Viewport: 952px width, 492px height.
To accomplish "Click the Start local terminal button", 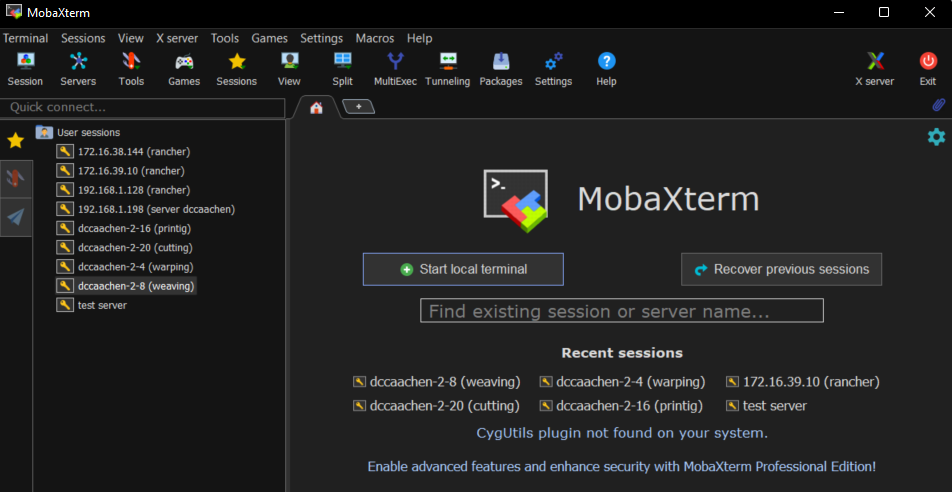I will click(x=463, y=269).
